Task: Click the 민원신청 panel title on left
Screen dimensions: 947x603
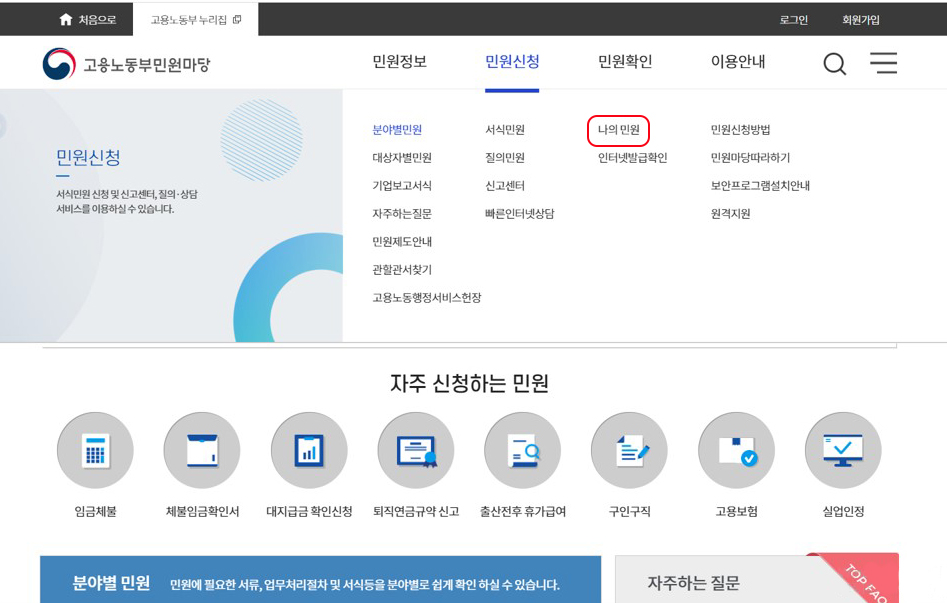Action: click(x=88, y=158)
